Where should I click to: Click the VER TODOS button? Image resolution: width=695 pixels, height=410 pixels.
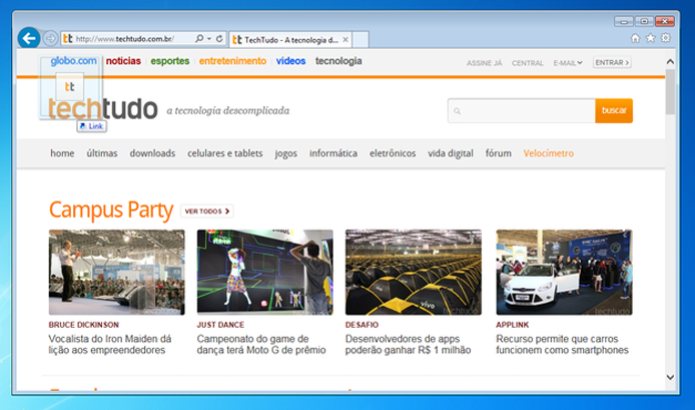[207, 211]
